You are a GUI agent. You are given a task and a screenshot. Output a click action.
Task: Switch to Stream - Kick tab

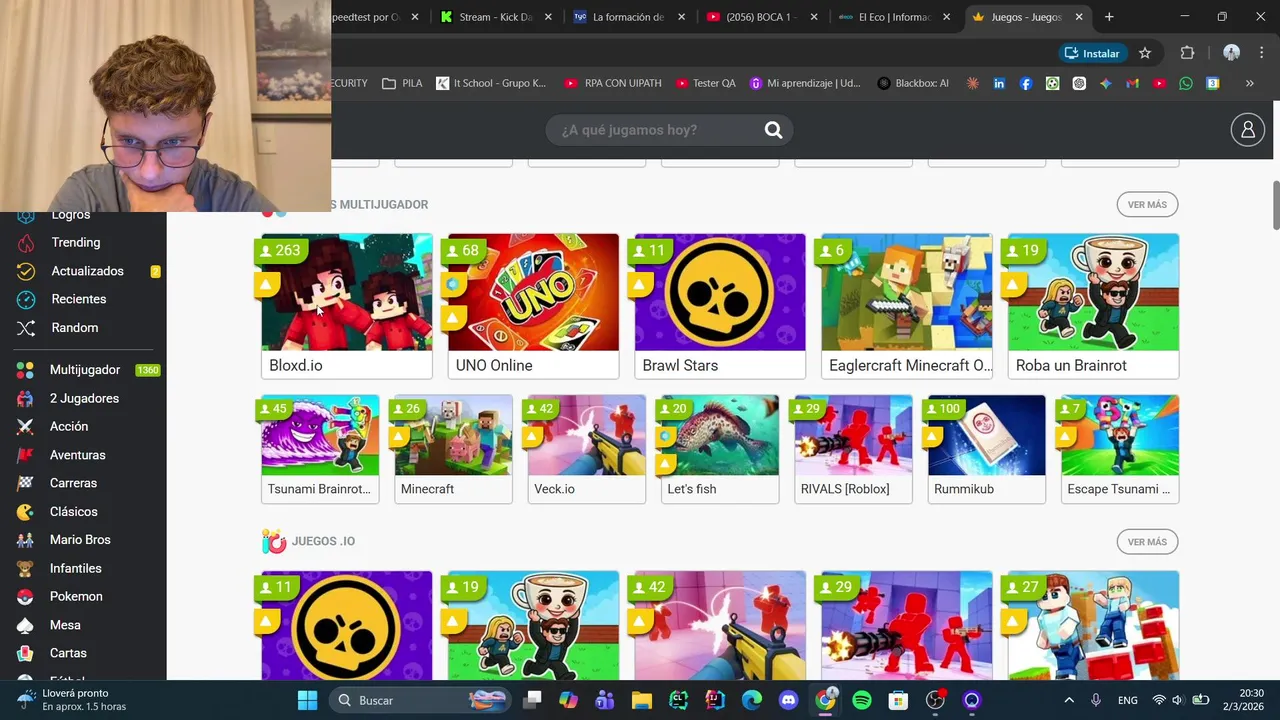pos(497,17)
